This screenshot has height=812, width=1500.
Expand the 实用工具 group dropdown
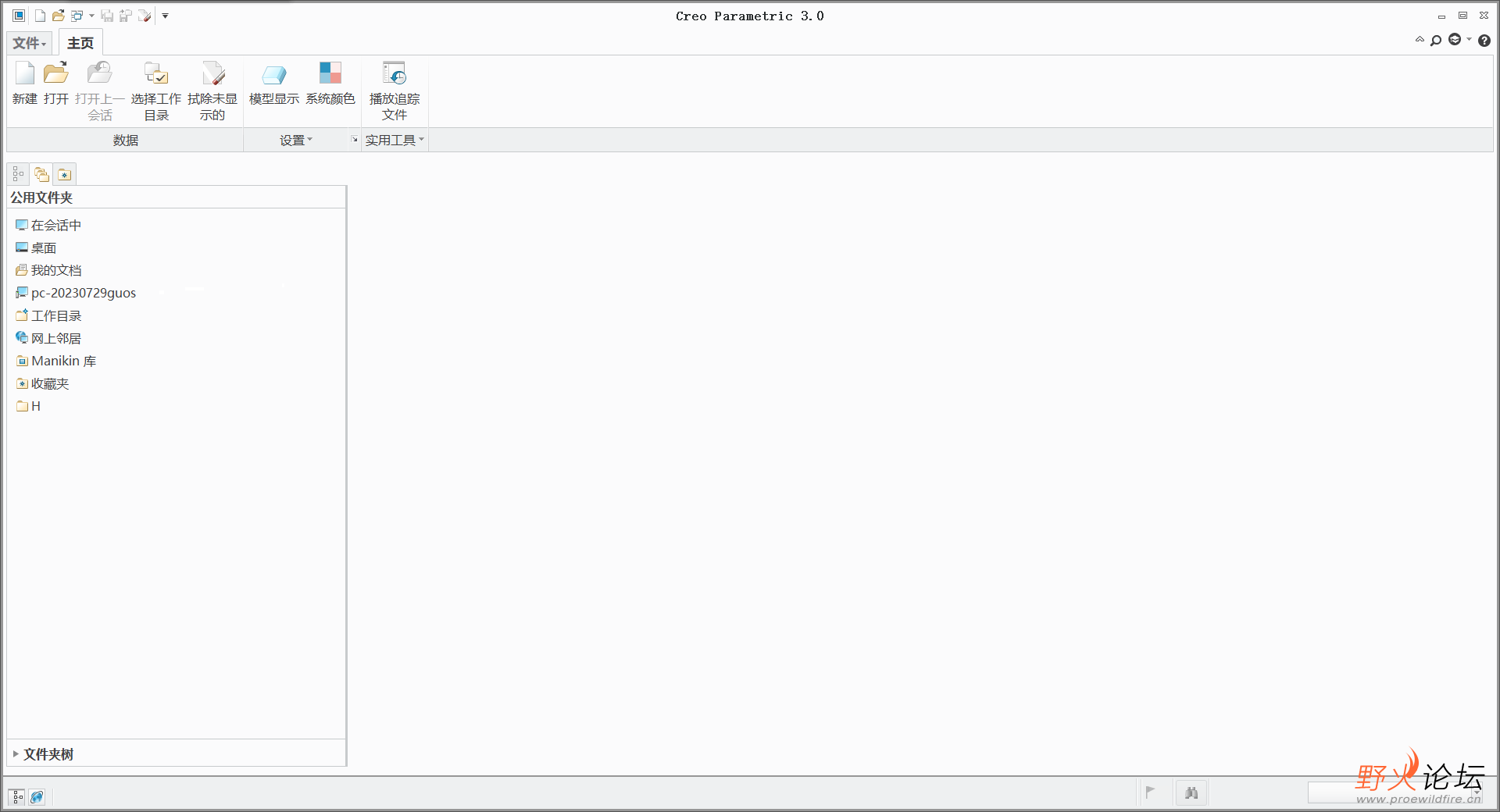(x=395, y=141)
